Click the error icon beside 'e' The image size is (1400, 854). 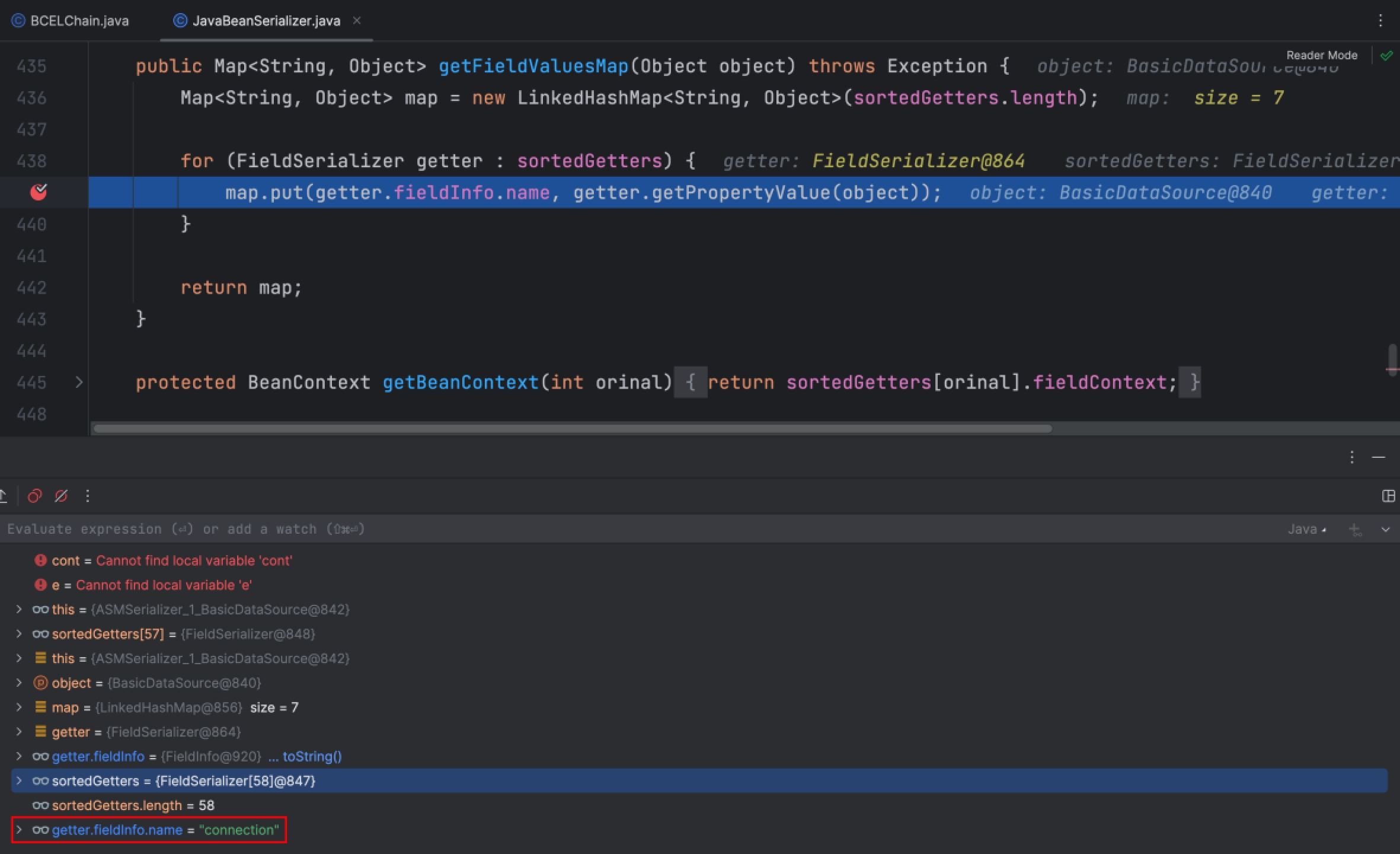click(x=40, y=585)
